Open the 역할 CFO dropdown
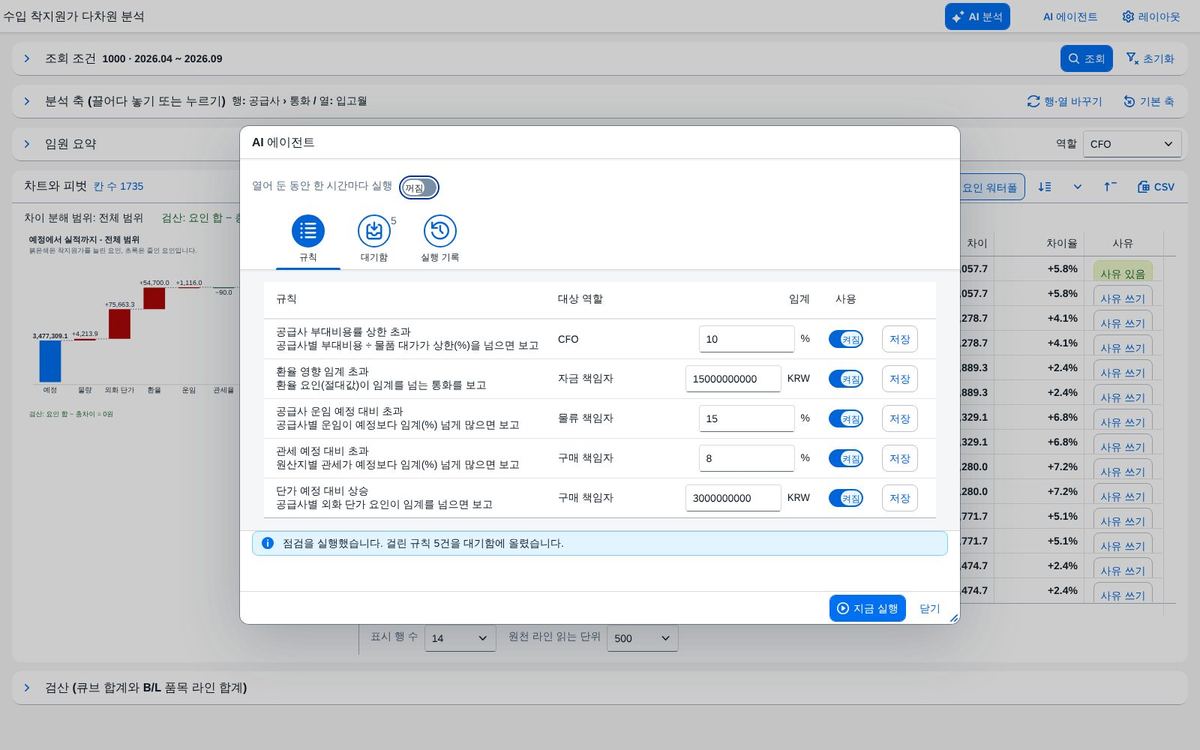The height and width of the screenshot is (750, 1200). 1132,144
